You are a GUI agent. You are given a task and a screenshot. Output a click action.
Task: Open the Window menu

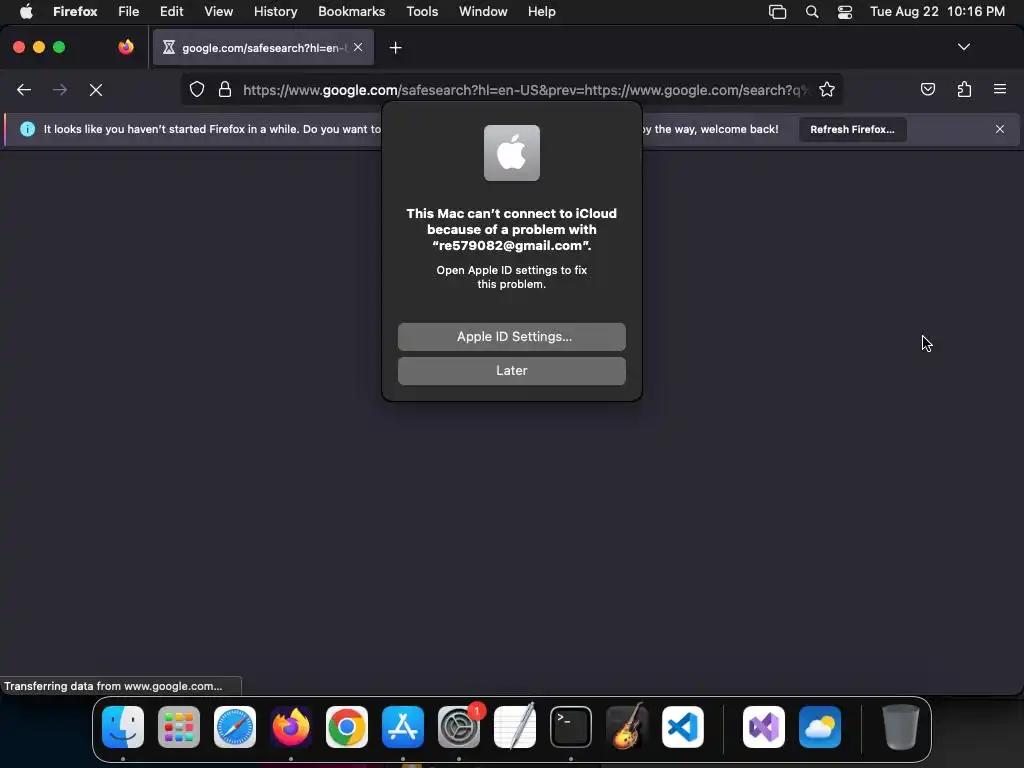click(x=483, y=12)
